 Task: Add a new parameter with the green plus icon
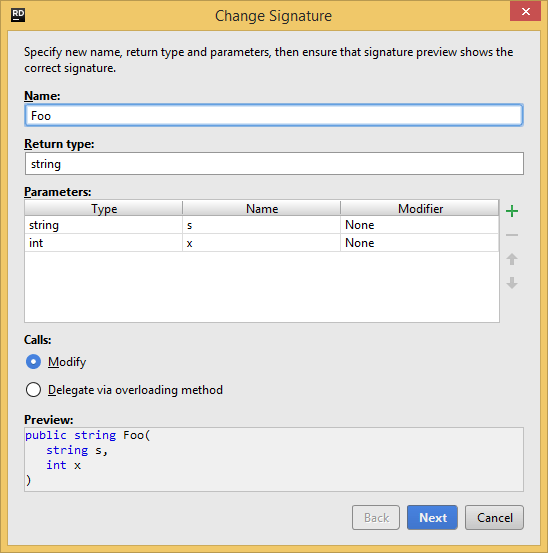point(512,211)
